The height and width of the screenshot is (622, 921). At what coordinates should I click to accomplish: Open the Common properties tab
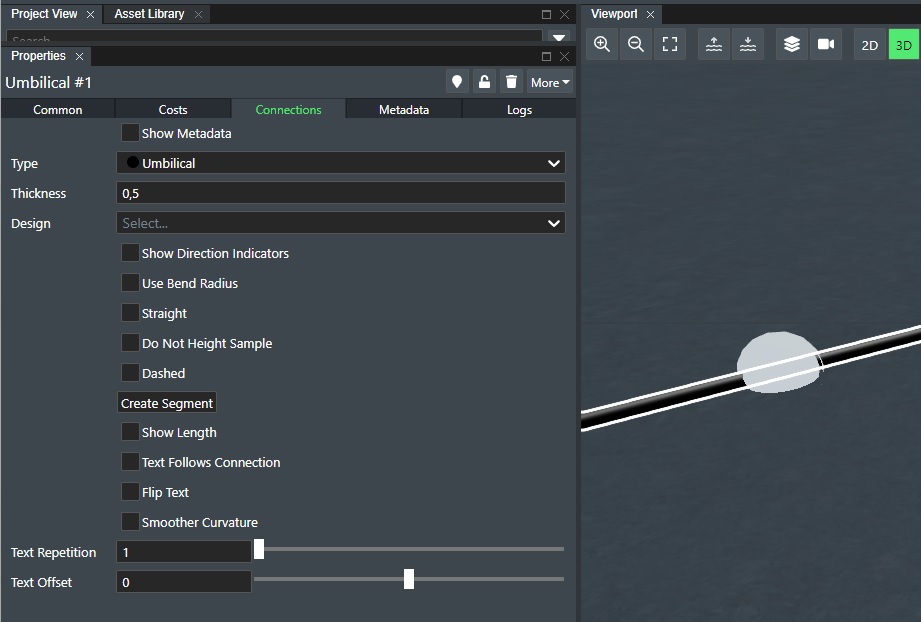click(58, 109)
